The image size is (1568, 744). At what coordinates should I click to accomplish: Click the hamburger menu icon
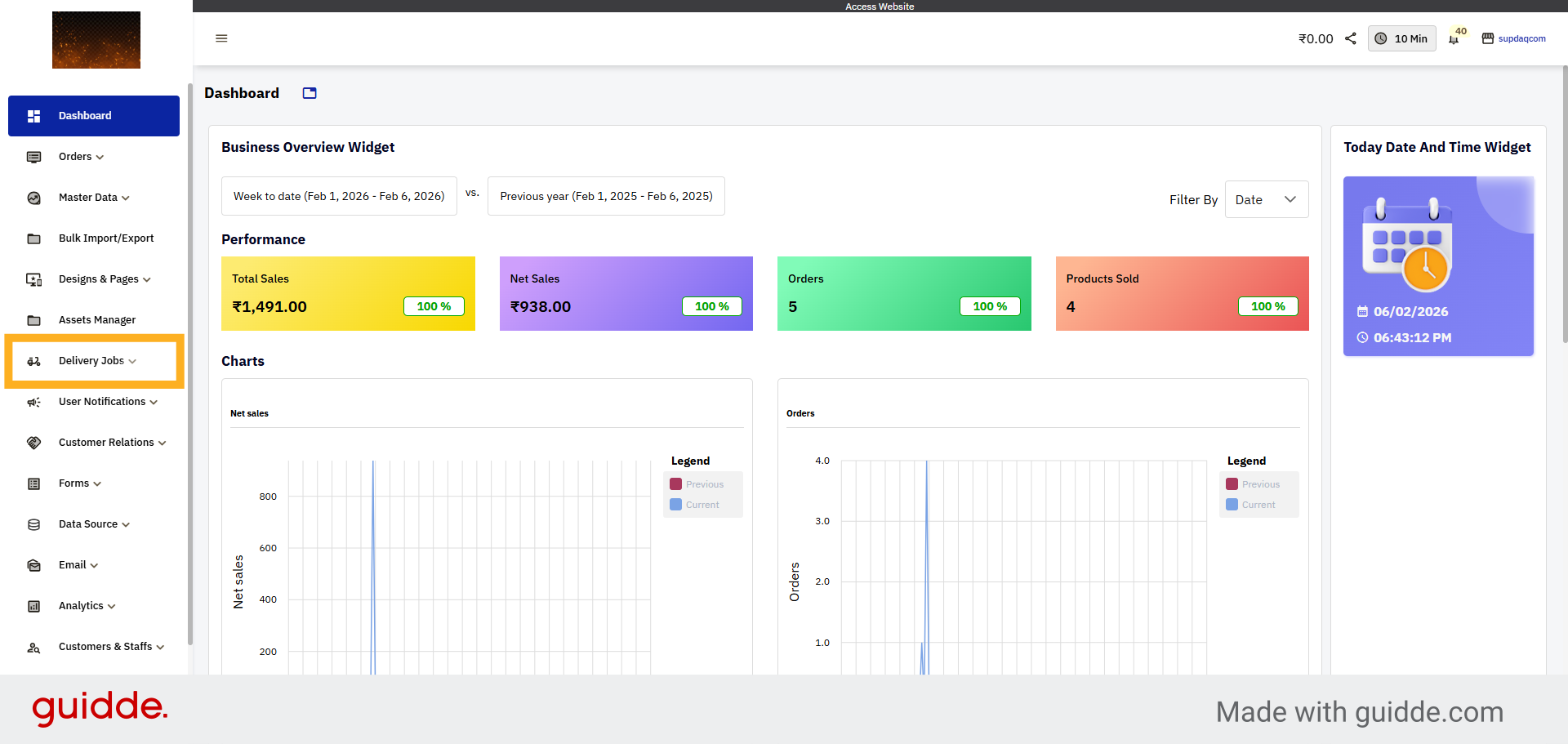coord(221,38)
